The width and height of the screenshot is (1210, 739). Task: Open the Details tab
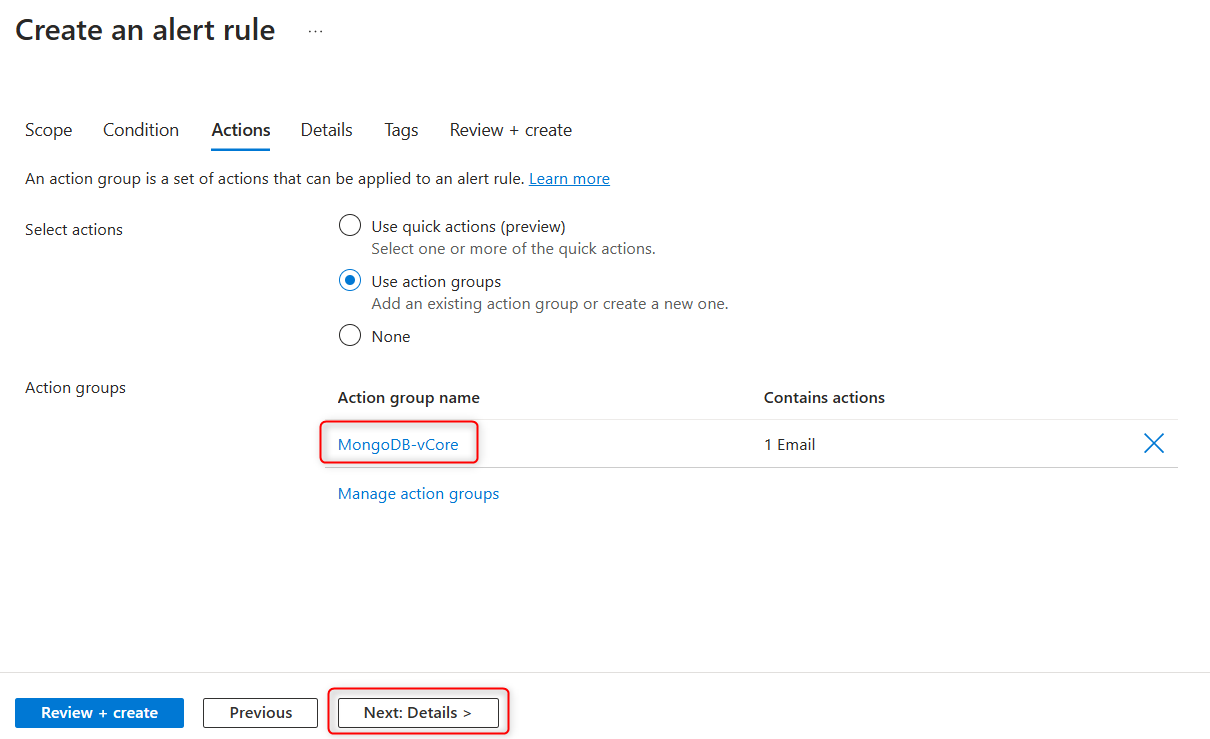(x=326, y=130)
